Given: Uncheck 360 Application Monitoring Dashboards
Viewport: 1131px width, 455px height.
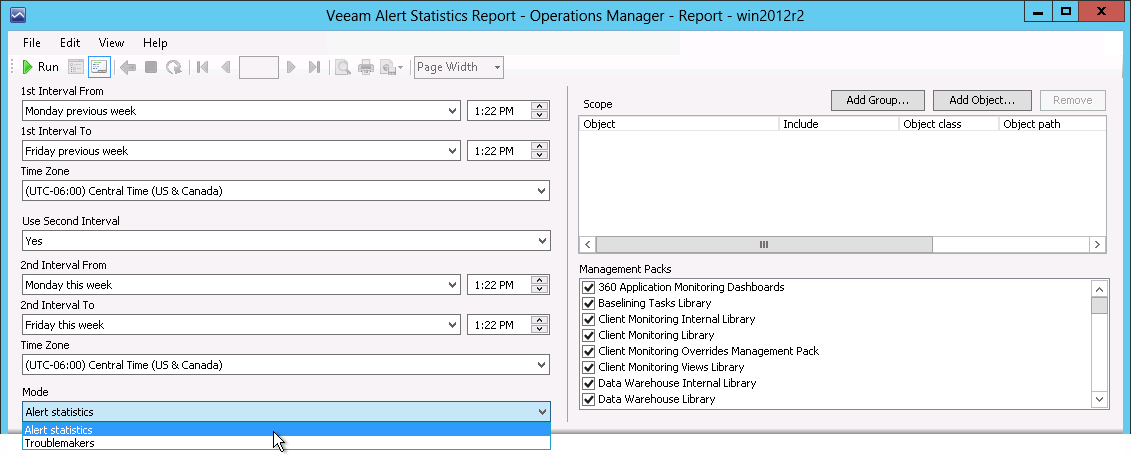Looking at the screenshot, I should (588, 287).
